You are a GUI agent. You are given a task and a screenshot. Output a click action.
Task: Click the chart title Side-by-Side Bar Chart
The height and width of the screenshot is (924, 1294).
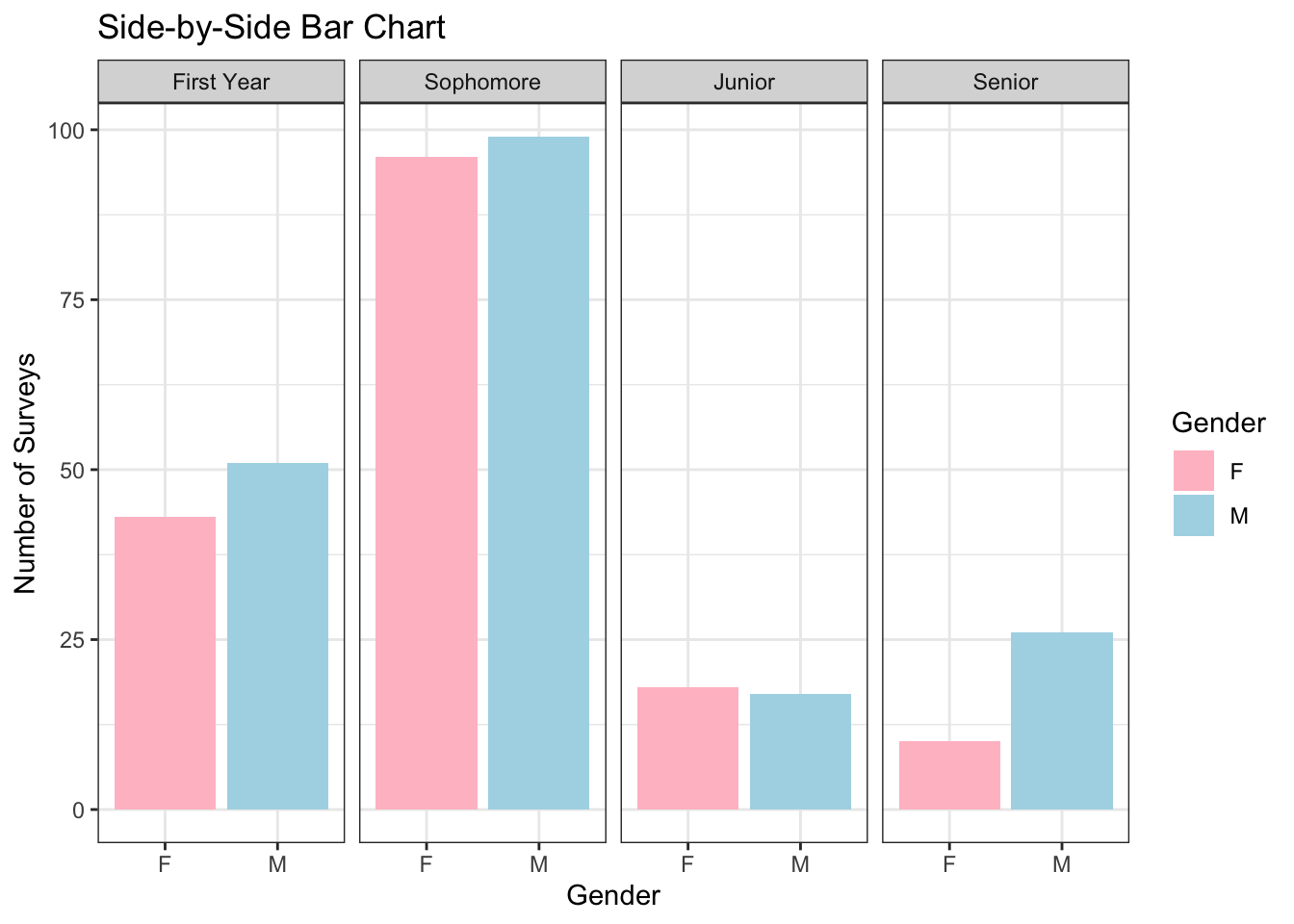point(272,28)
